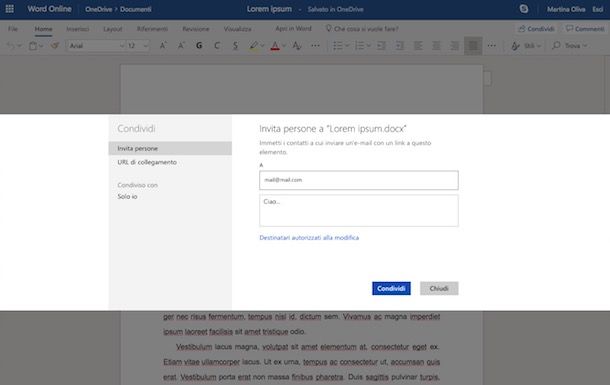Toggle bold with the G icon
The height and width of the screenshot is (385, 610).
click(199, 46)
